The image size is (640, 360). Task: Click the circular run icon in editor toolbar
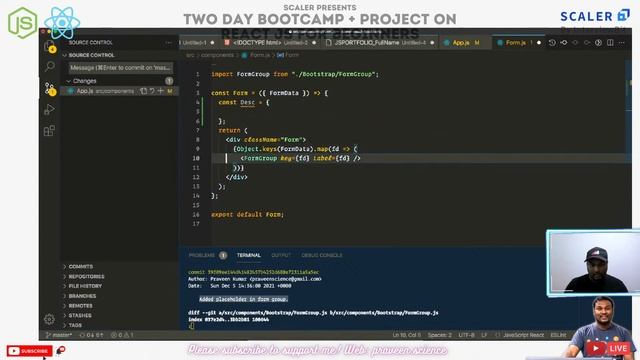tap(598, 42)
